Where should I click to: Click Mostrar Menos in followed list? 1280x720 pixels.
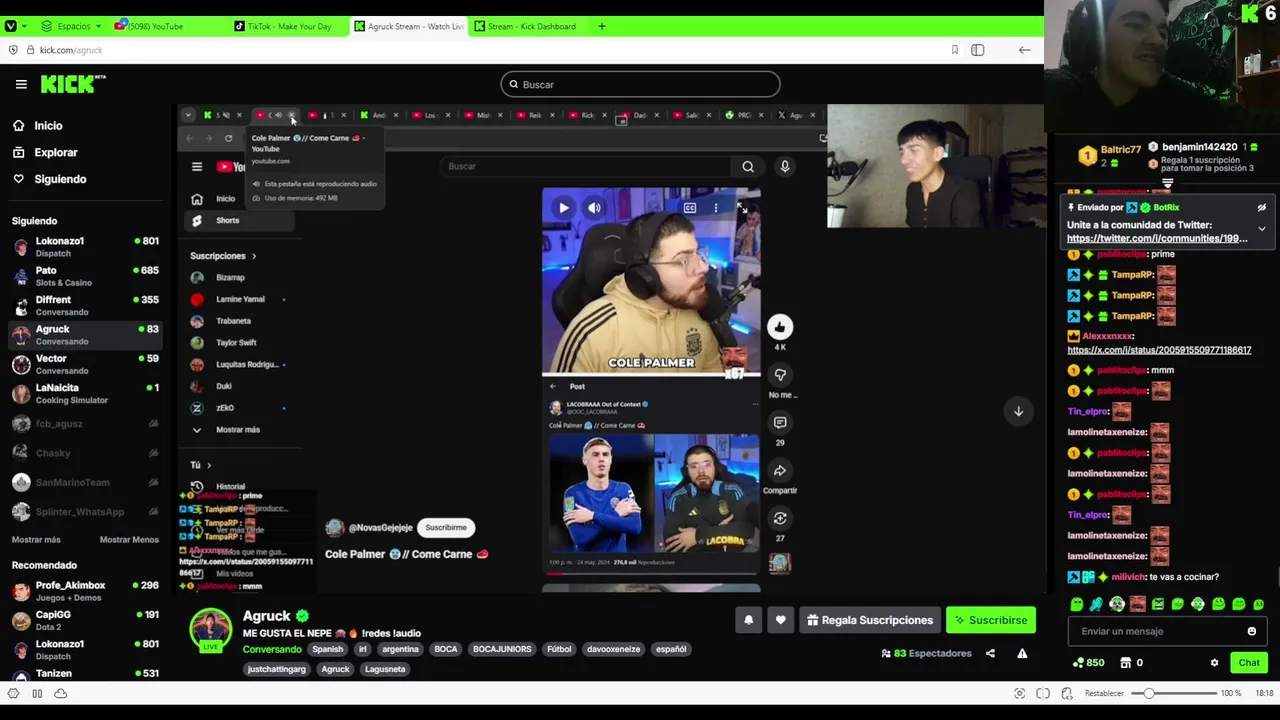tap(129, 540)
